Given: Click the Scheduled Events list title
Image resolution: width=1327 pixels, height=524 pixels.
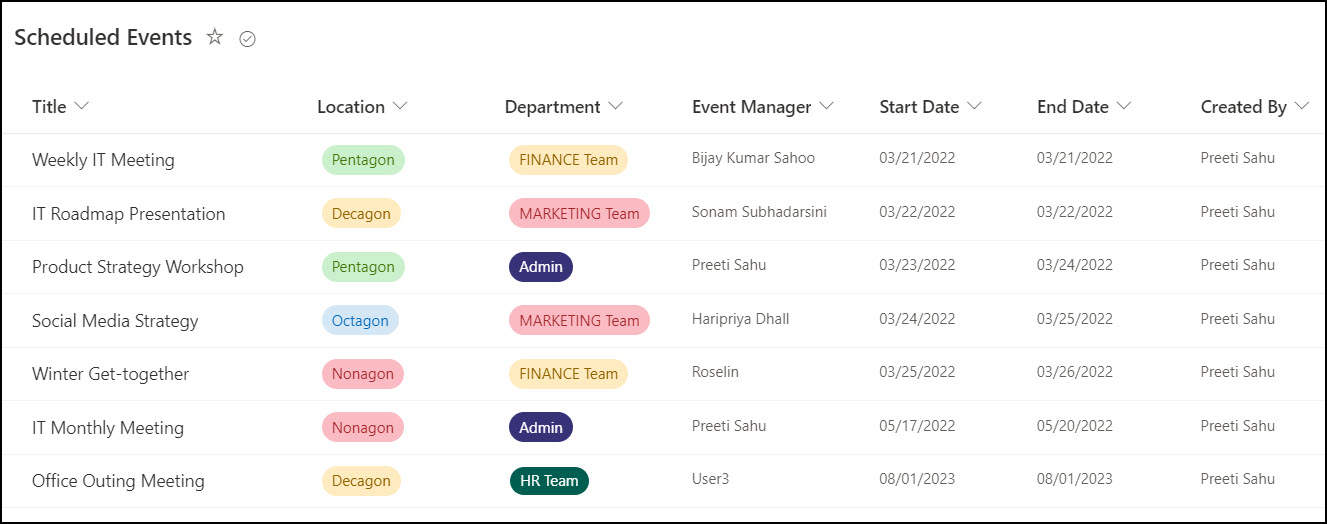Looking at the screenshot, I should coord(103,38).
